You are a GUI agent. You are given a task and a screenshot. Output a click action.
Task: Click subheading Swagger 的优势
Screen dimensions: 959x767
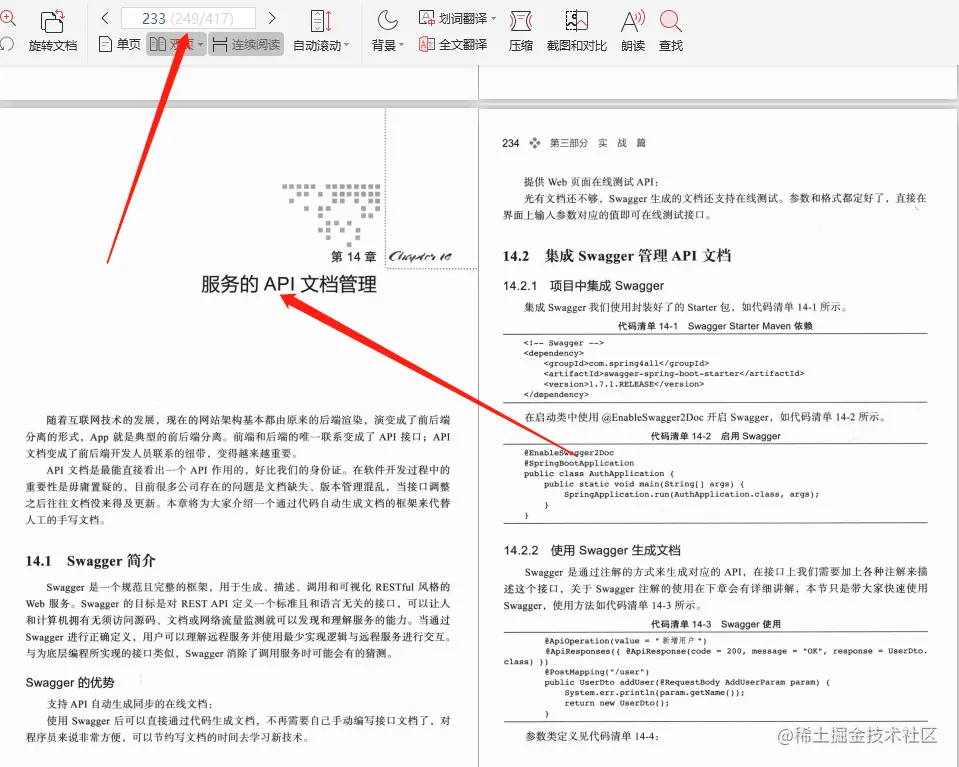[70, 683]
